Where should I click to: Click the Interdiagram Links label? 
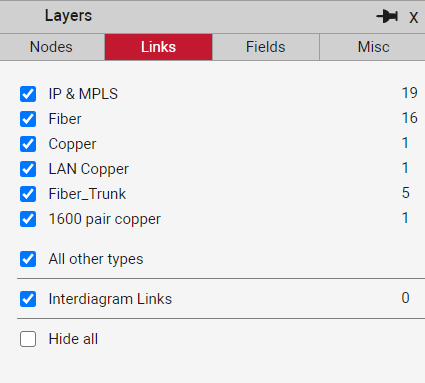(110, 299)
